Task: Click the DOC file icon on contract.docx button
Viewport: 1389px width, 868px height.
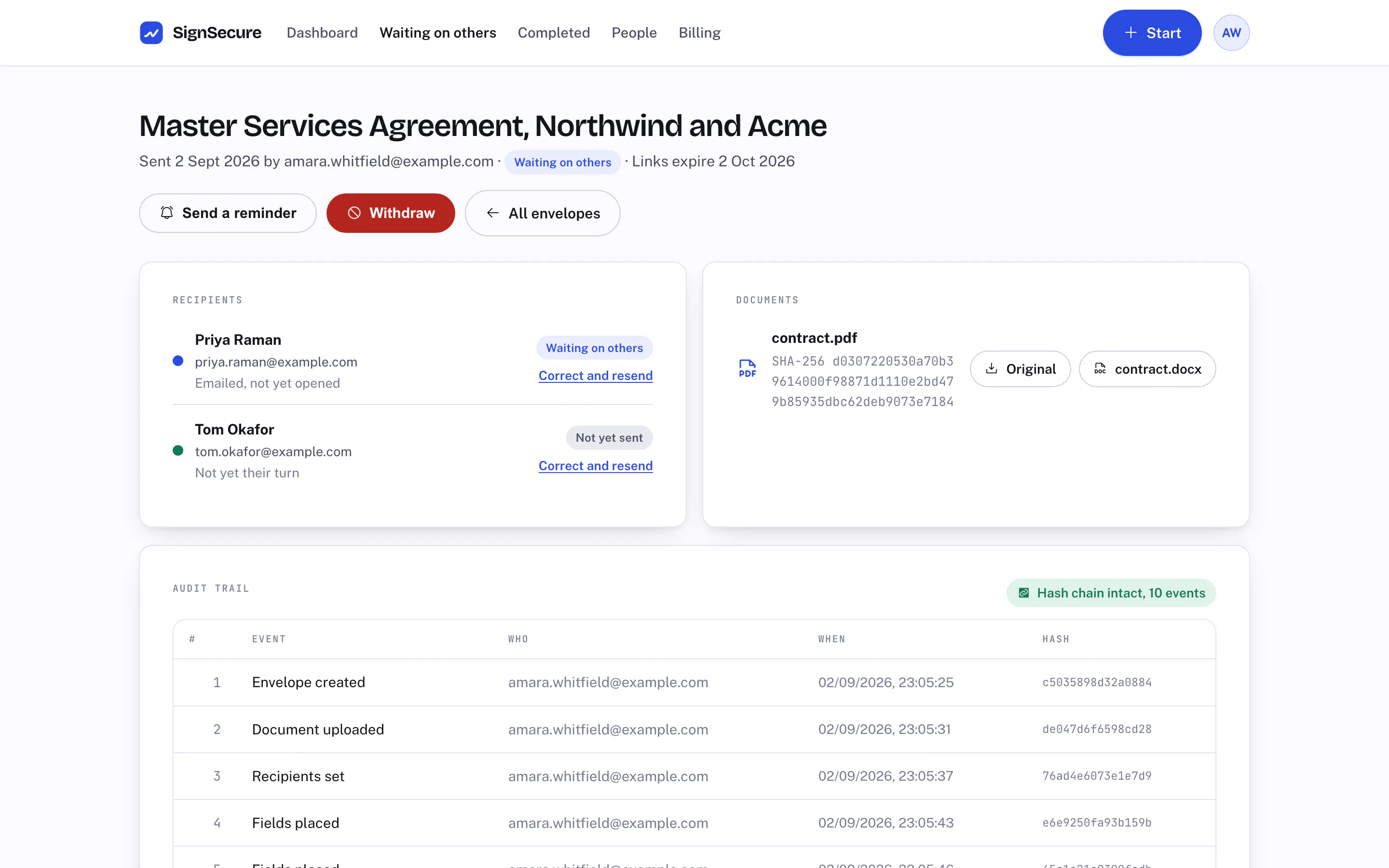Action: tap(1100, 368)
